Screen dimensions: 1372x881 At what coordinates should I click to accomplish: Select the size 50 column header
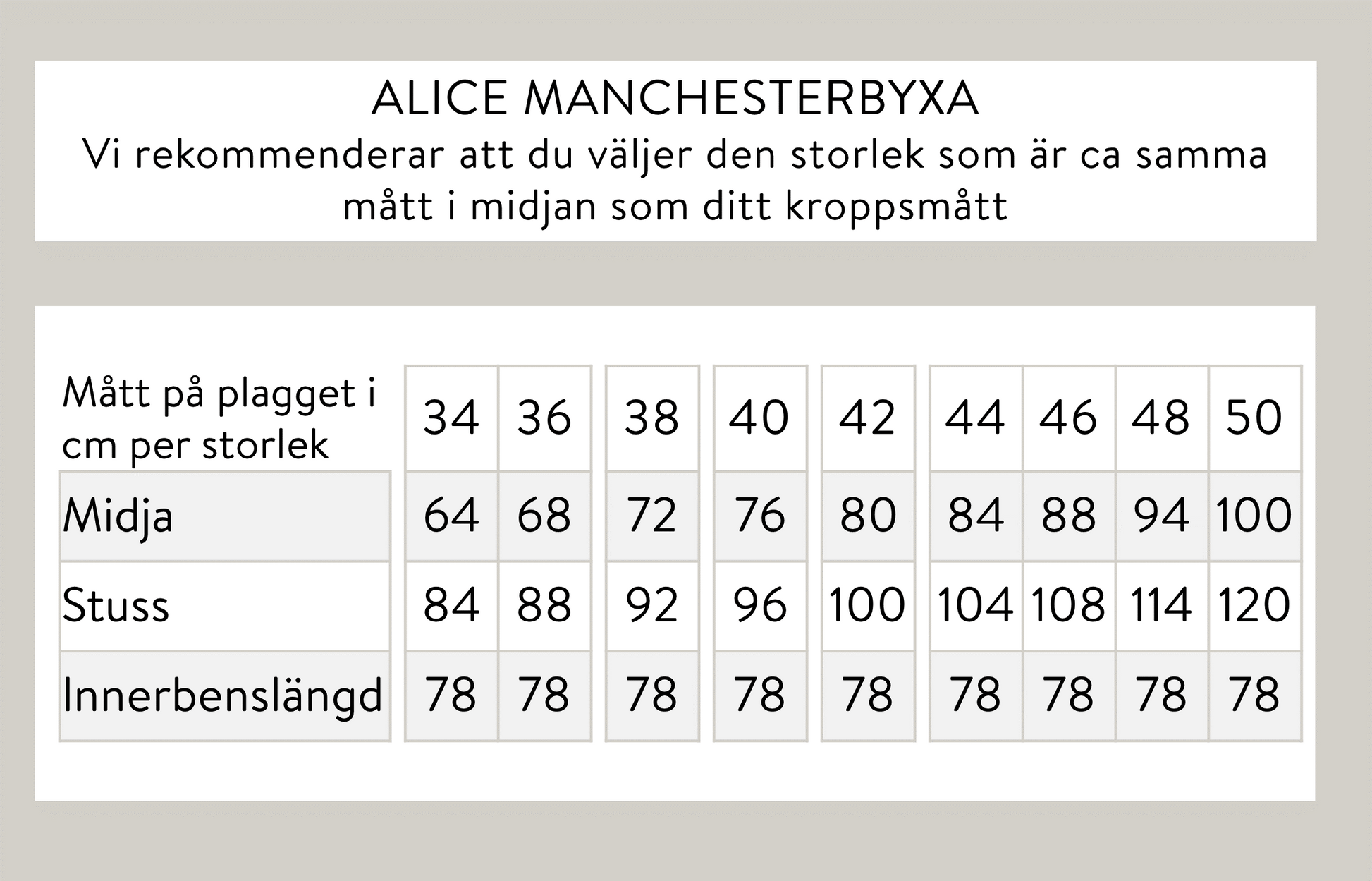tap(1254, 417)
